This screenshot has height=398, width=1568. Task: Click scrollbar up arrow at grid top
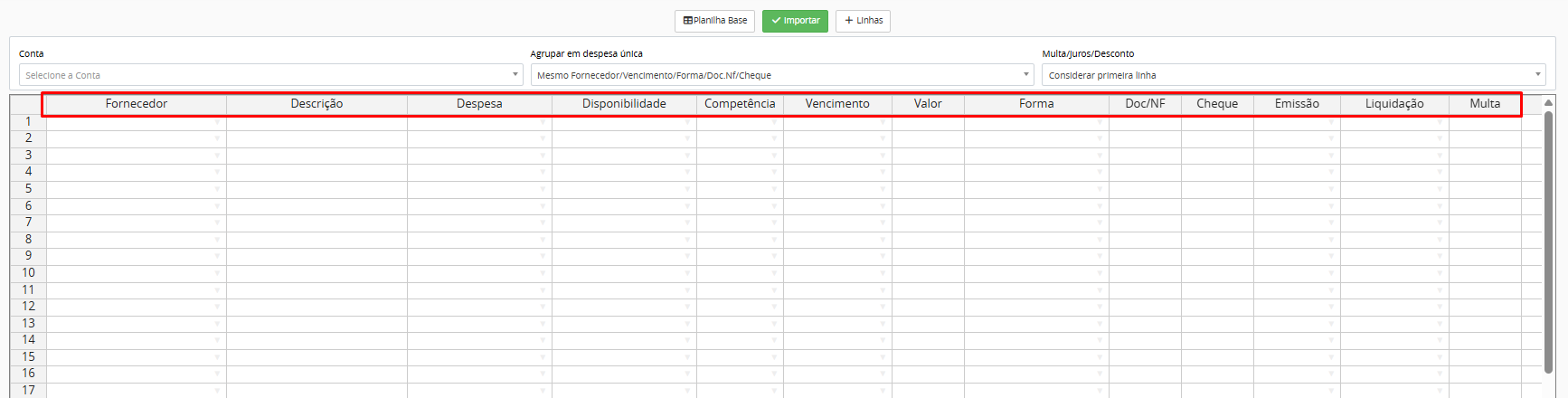tap(1548, 101)
